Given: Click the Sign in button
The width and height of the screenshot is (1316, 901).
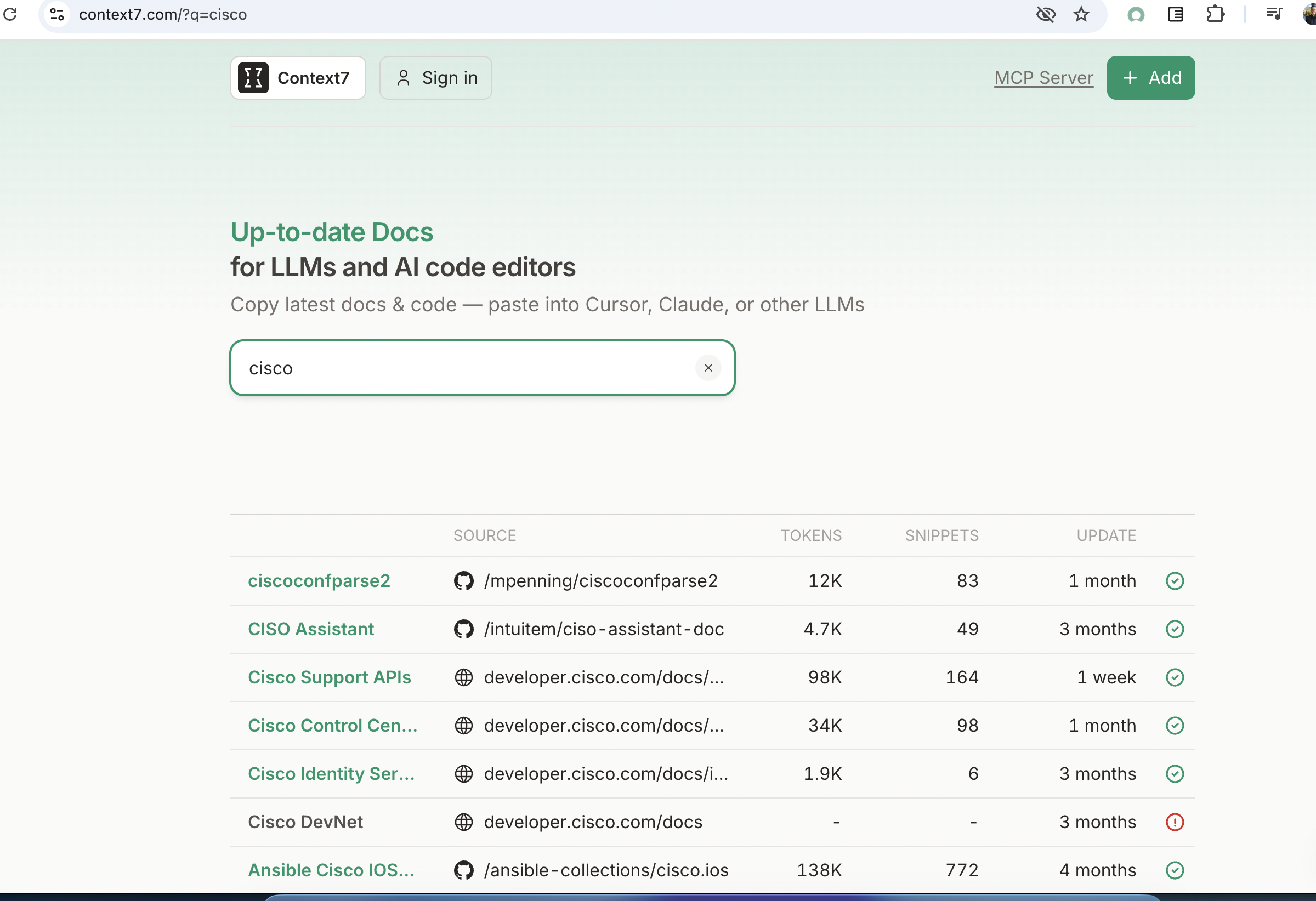Looking at the screenshot, I should coord(435,77).
